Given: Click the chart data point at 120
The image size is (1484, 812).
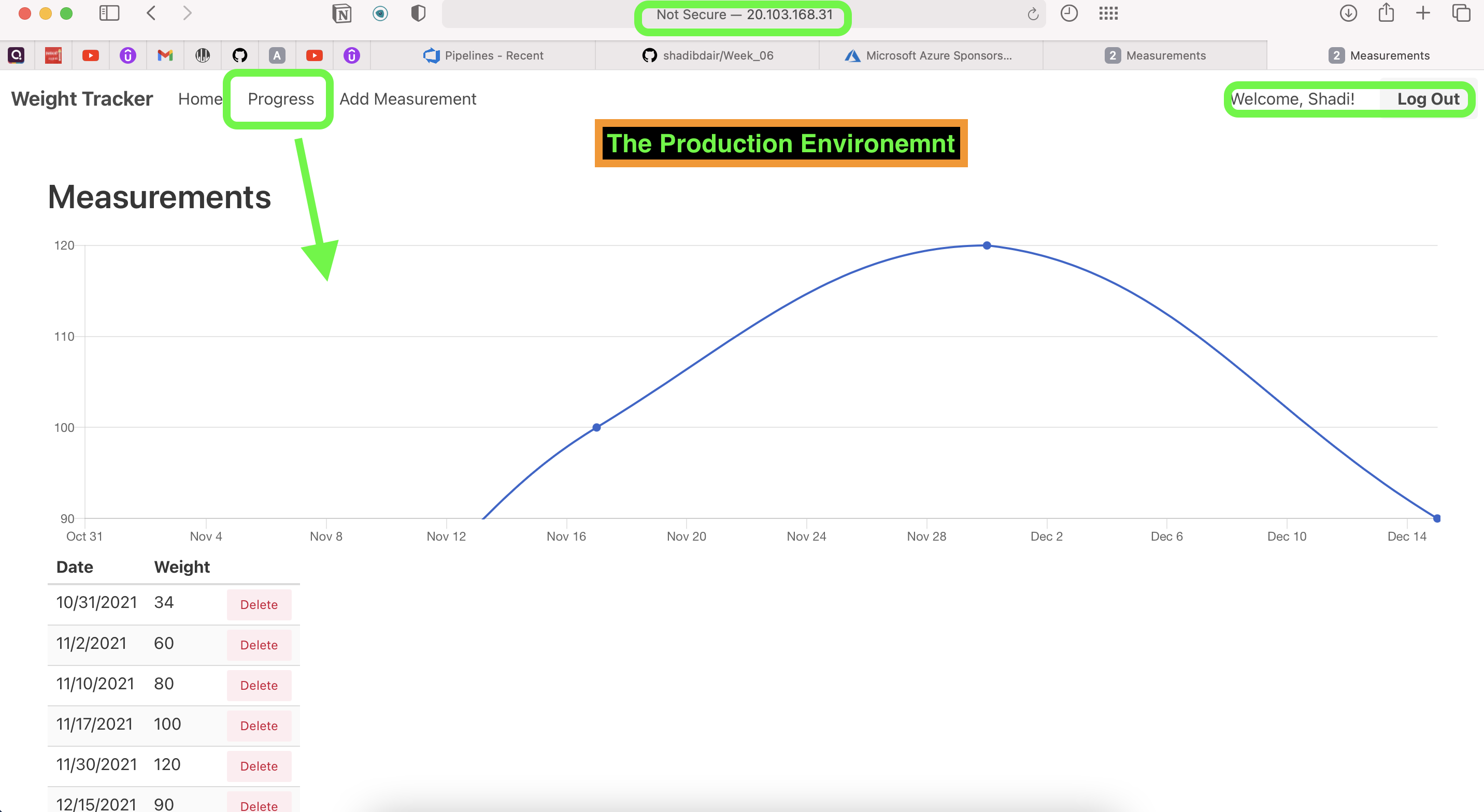Looking at the screenshot, I should (987, 245).
